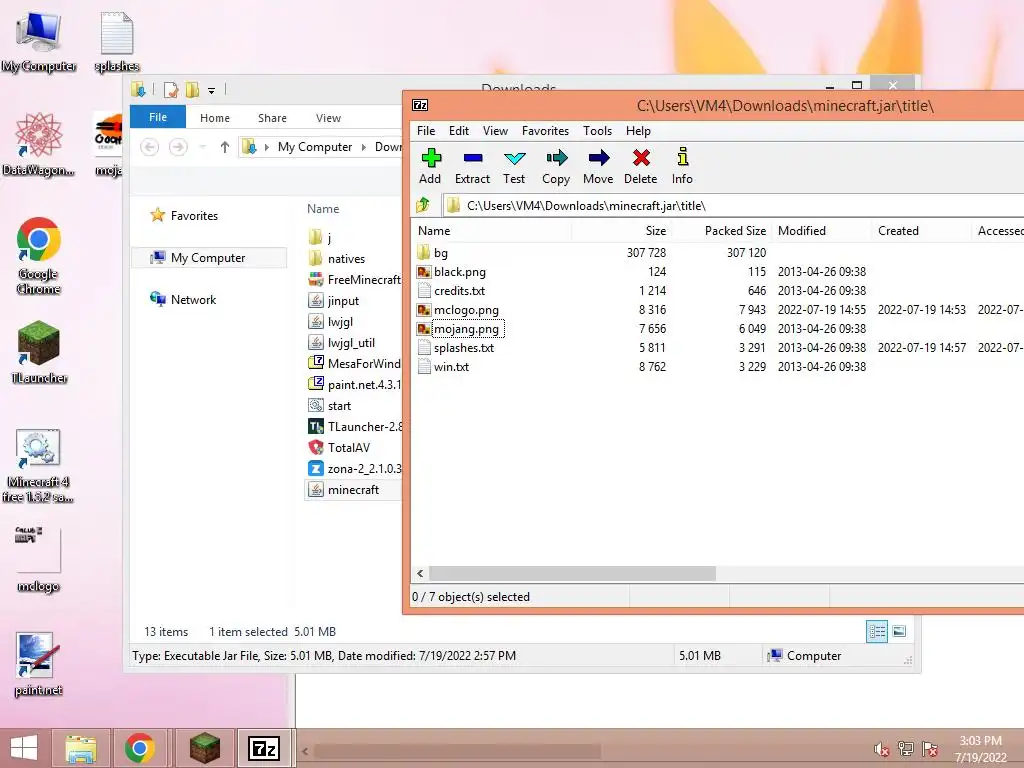This screenshot has width=1024, height=768.
Task: Open the Share tab in Explorer ribbon
Action: (272, 118)
